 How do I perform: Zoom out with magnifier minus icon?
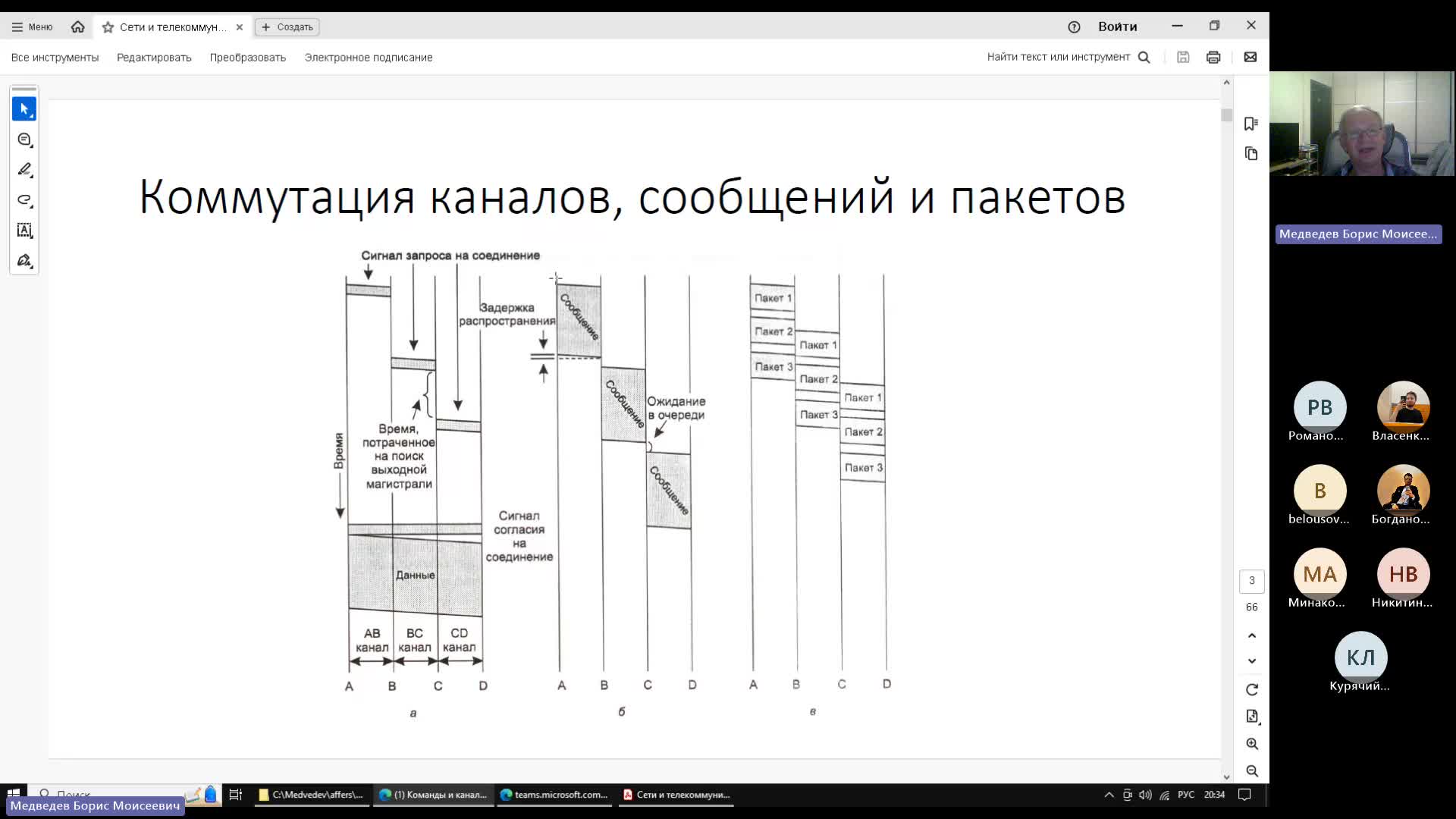pyautogui.click(x=1252, y=771)
